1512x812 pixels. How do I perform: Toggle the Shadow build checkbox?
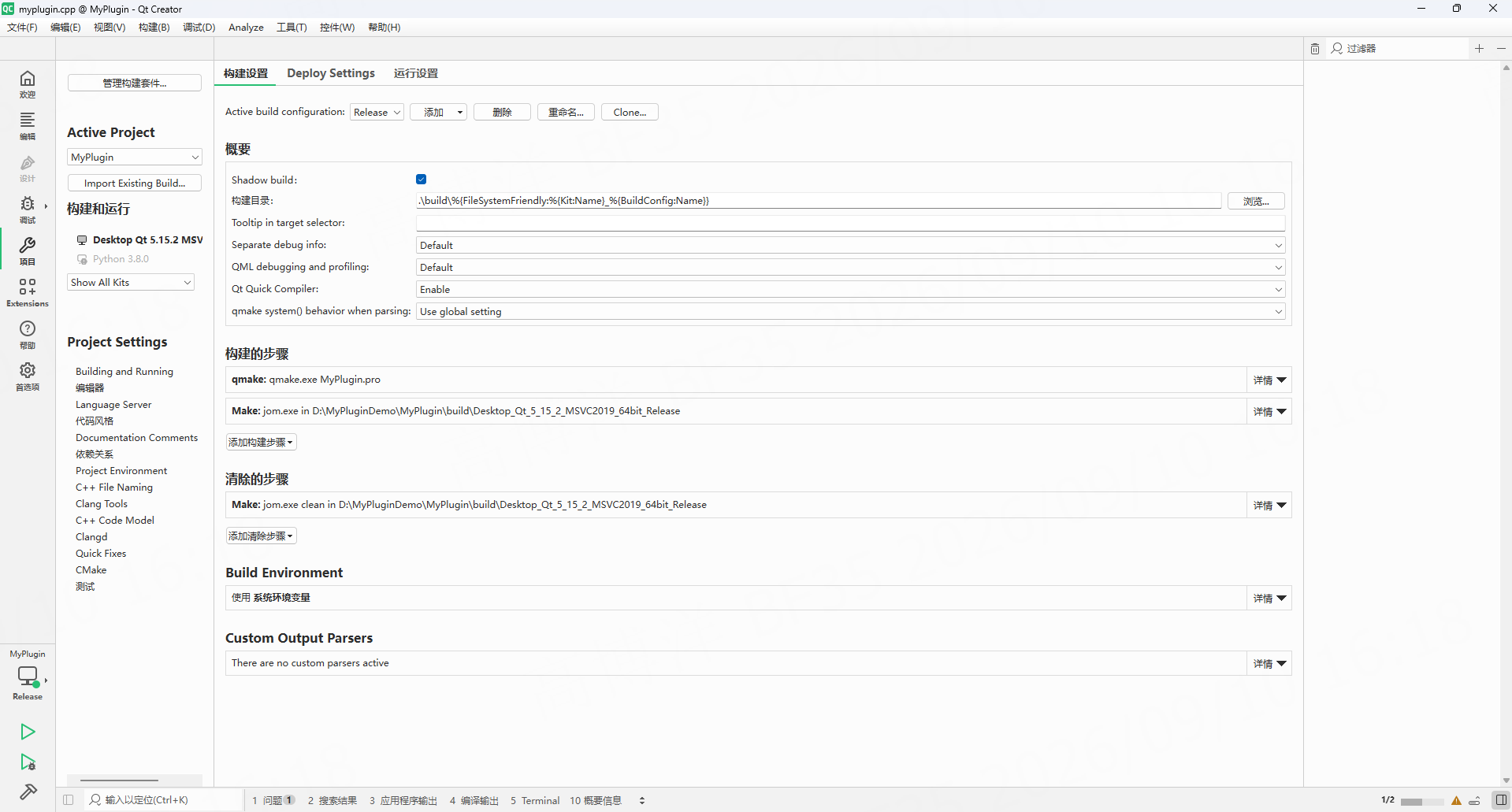[422, 180]
